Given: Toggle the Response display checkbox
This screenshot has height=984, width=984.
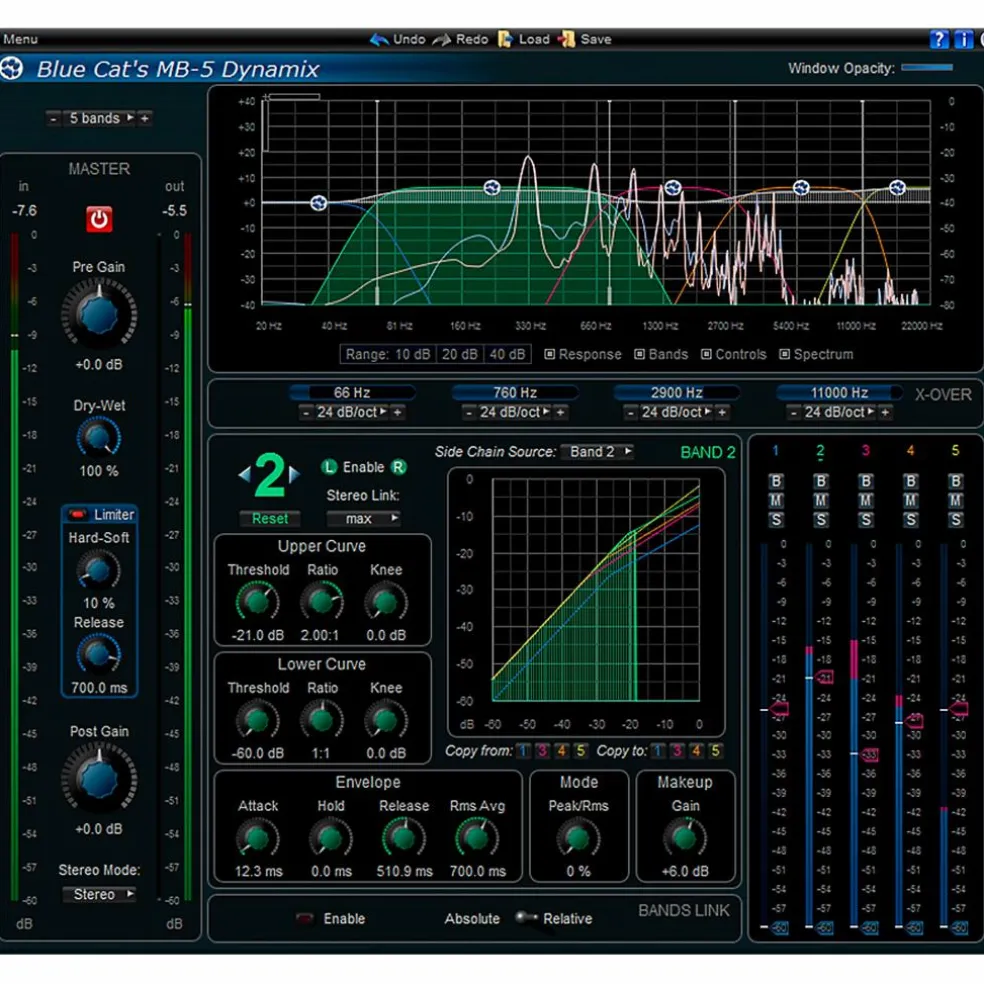Looking at the screenshot, I should [550, 354].
